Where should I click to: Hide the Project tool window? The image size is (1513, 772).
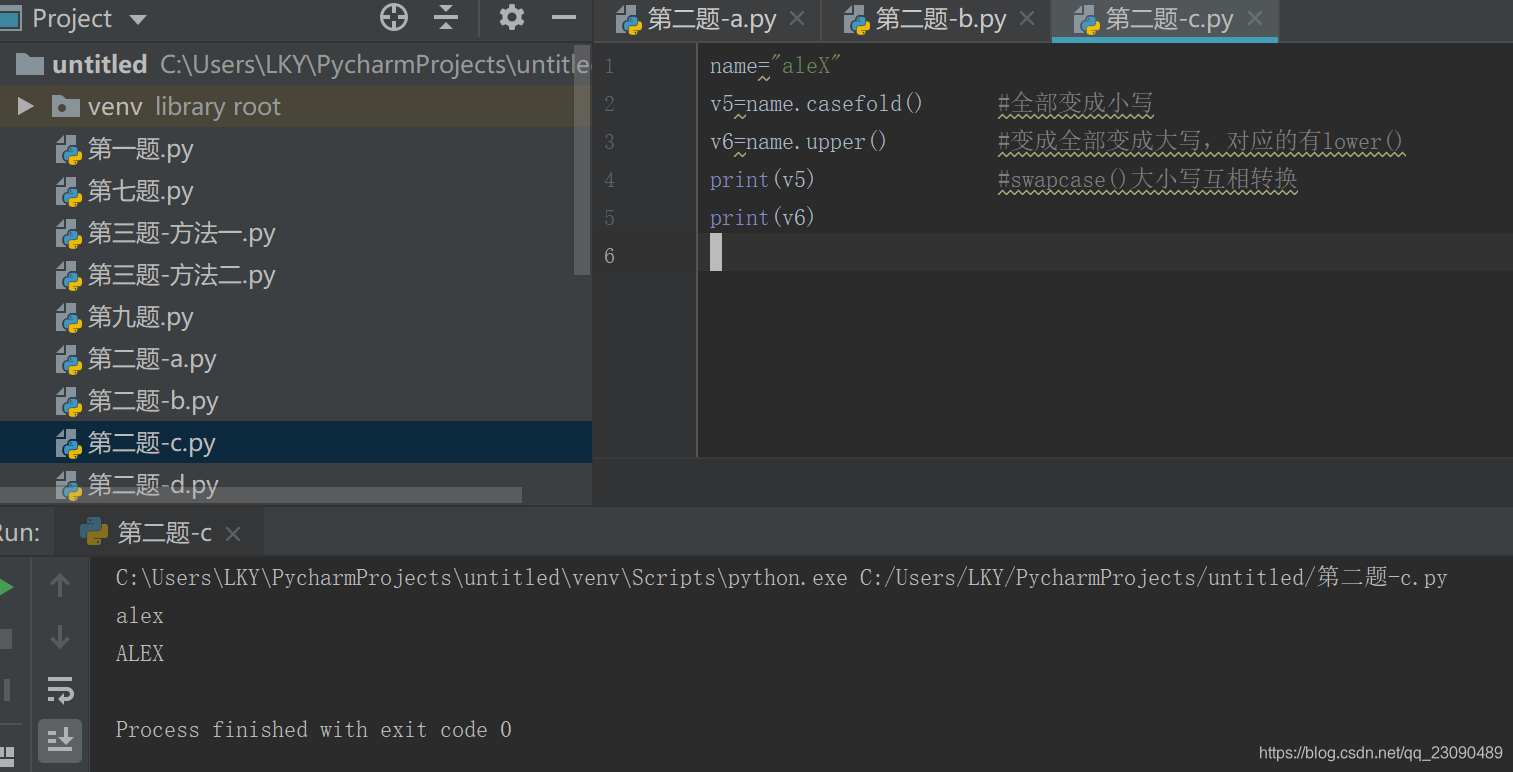tap(564, 17)
